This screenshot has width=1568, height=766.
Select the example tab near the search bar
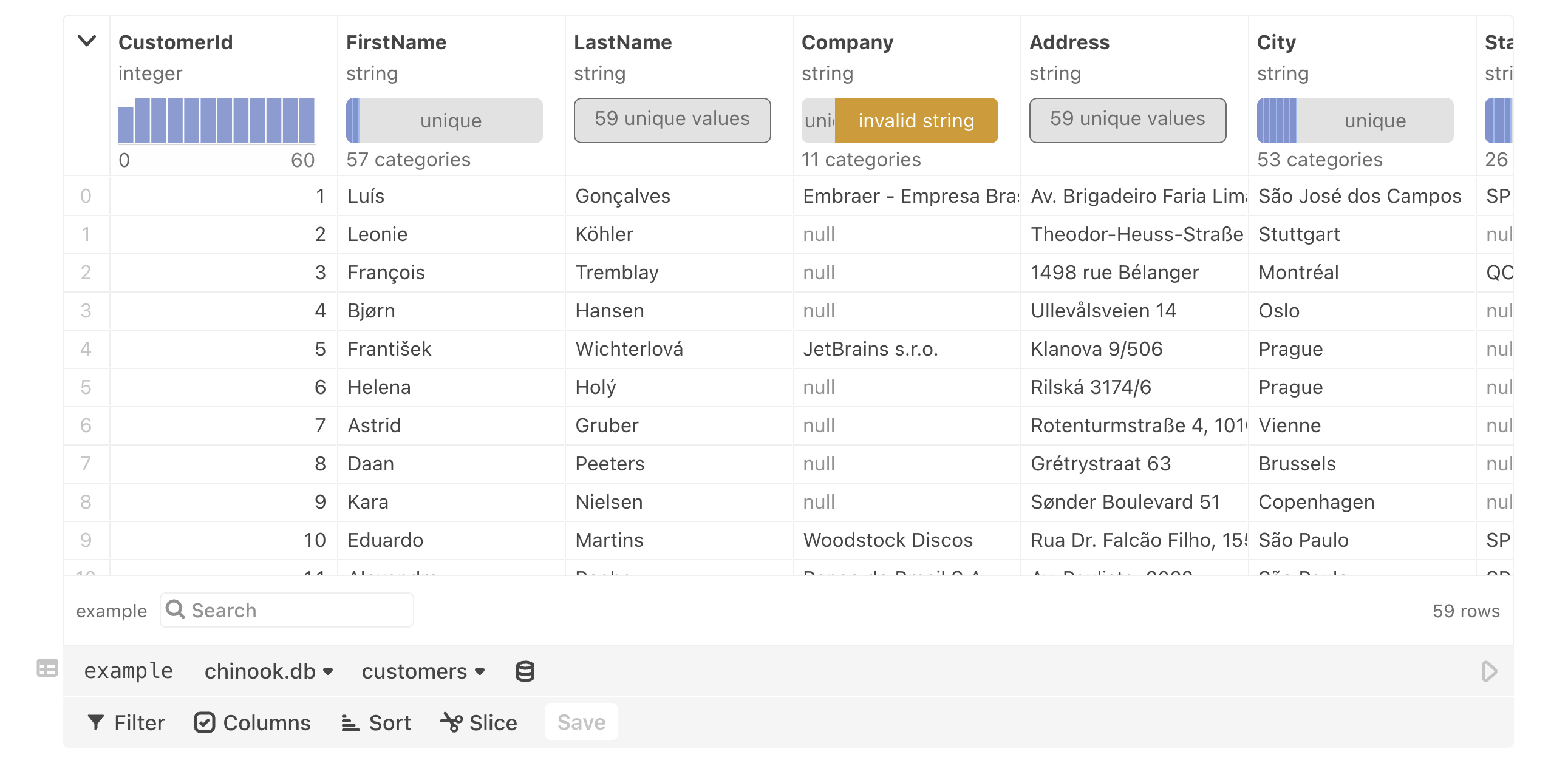[x=111, y=610]
